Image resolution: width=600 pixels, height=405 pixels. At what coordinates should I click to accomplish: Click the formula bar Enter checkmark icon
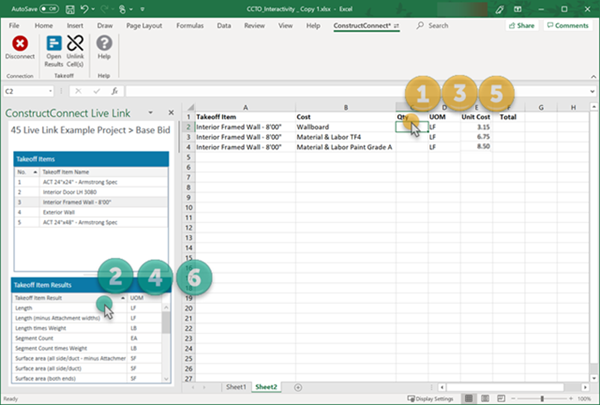point(96,91)
